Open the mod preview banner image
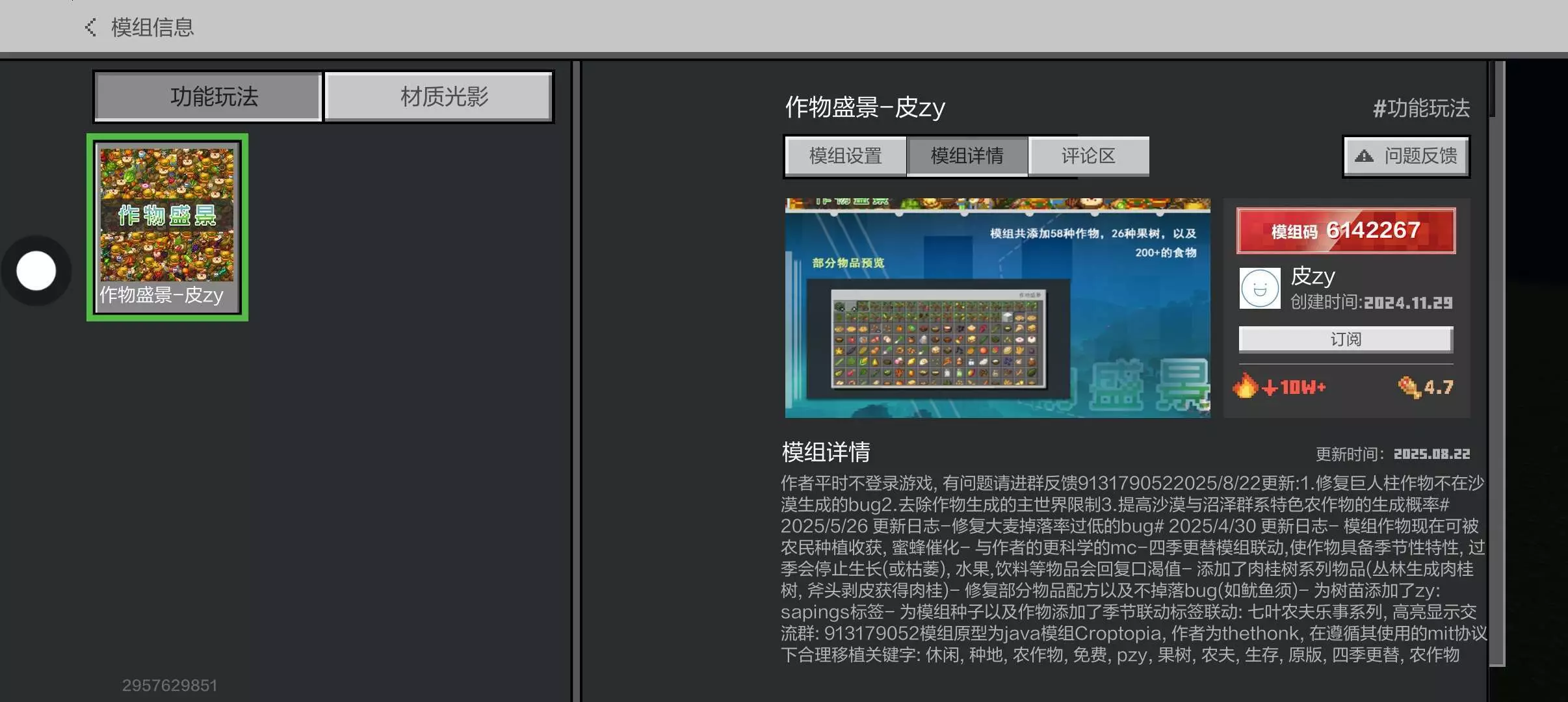This screenshot has height=702, width=1568. (x=997, y=308)
